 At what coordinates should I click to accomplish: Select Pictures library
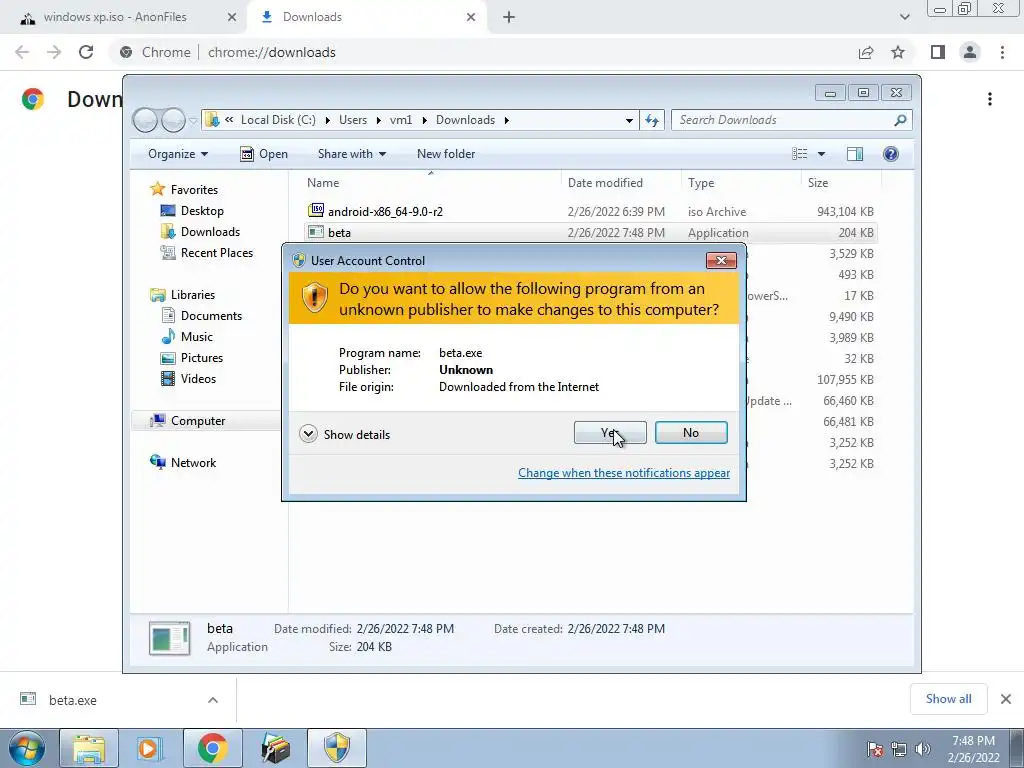point(201,358)
